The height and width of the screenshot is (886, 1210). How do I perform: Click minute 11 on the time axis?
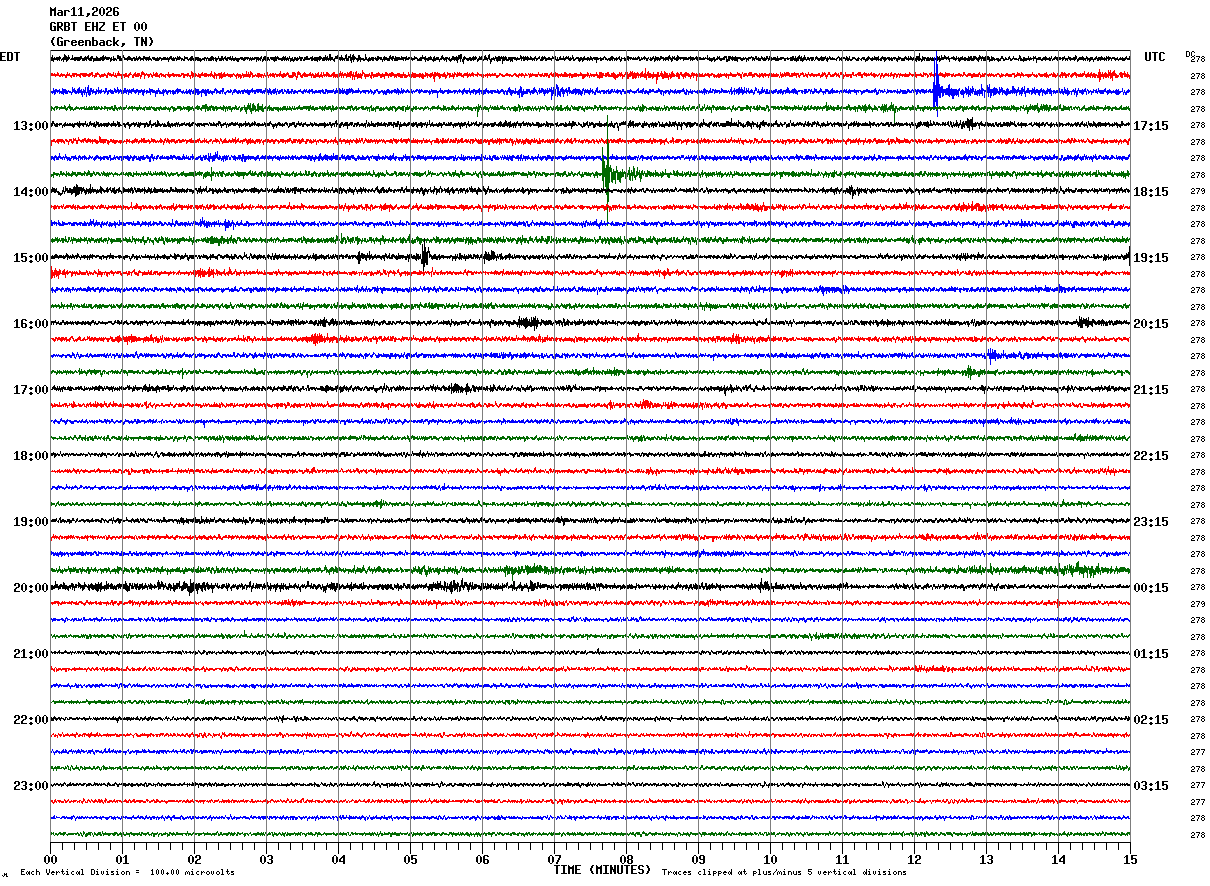[x=842, y=859]
